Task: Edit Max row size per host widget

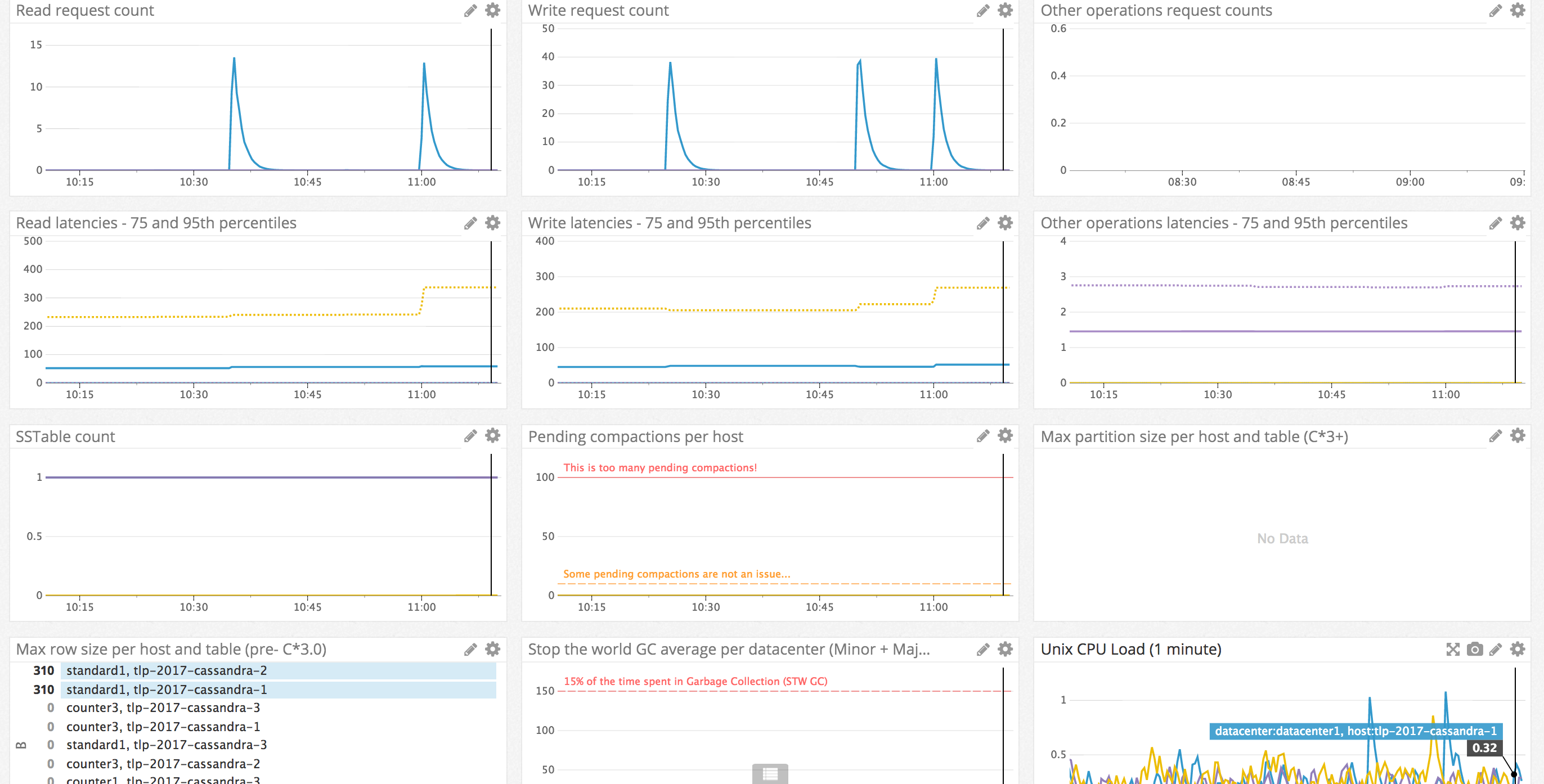Action: [470, 649]
